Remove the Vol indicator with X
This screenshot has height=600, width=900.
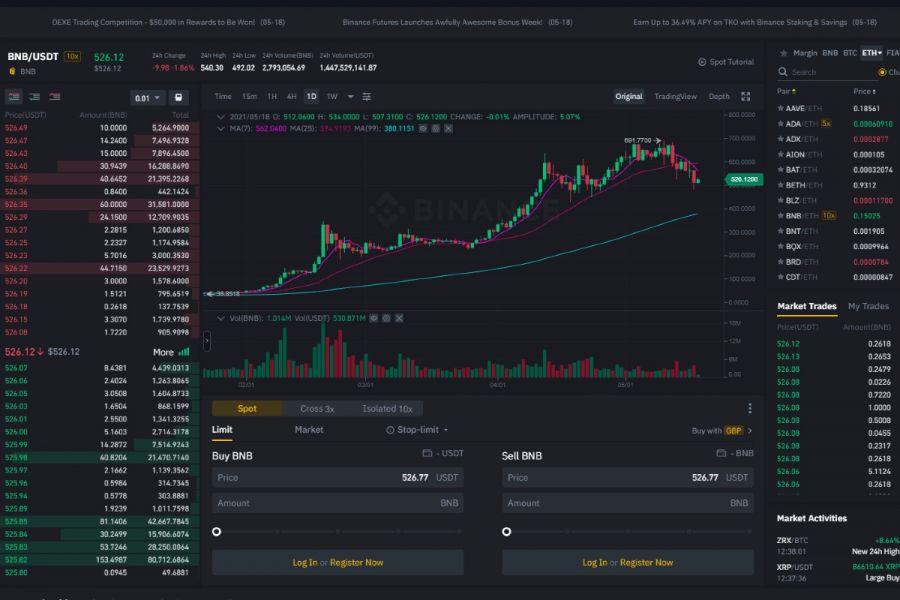(399, 318)
